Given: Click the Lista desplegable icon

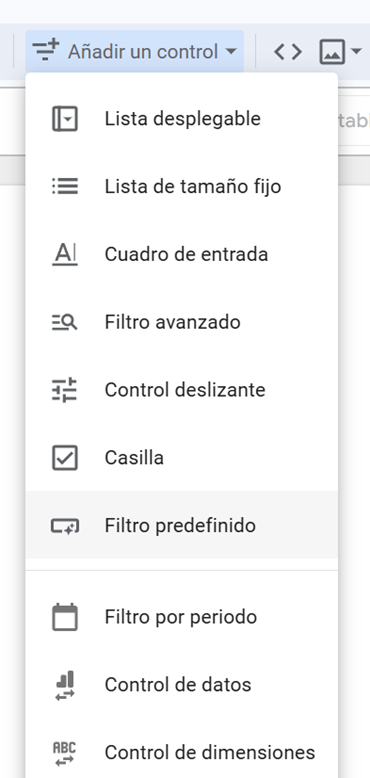Looking at the screenshot, I should (x=65, y=119).
